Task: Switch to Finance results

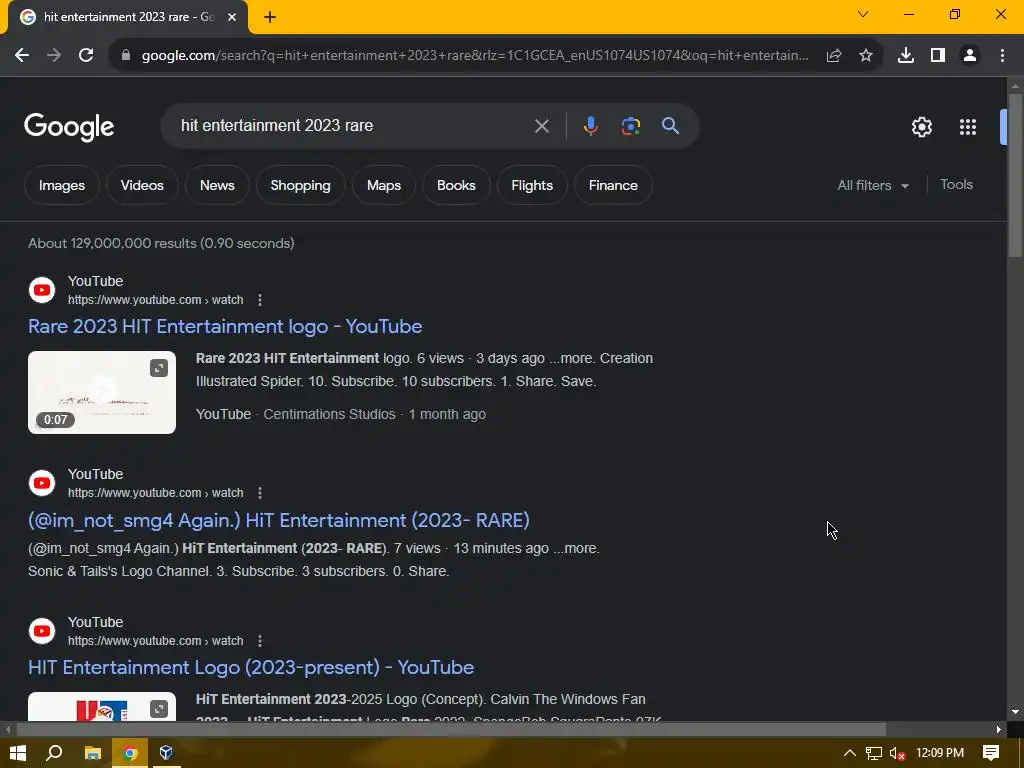Action: (x=613, y=185)
